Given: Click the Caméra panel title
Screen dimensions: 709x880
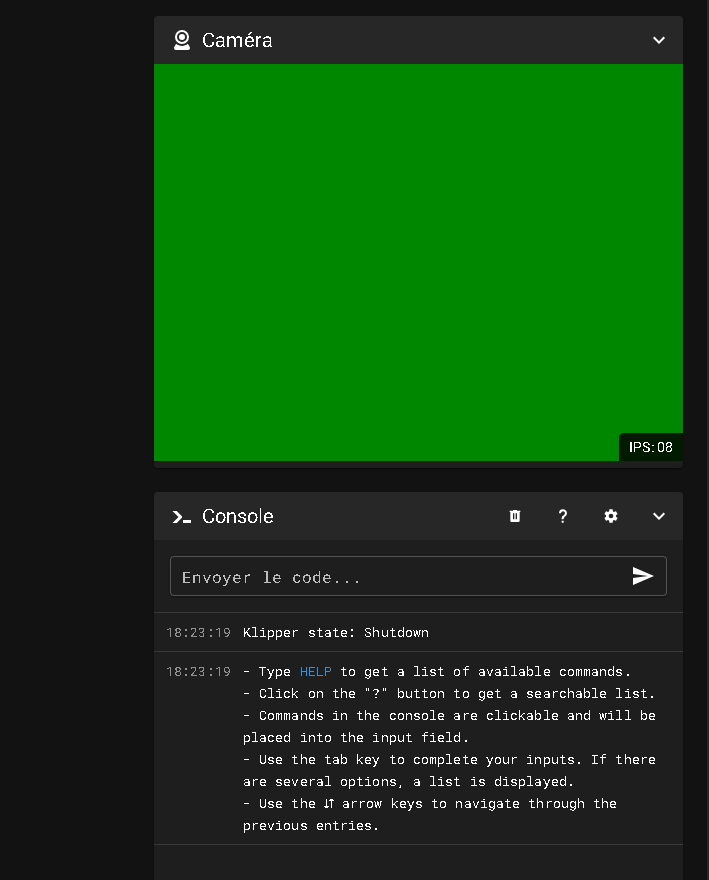Looking at the screenshot, I should click(237, 40).
